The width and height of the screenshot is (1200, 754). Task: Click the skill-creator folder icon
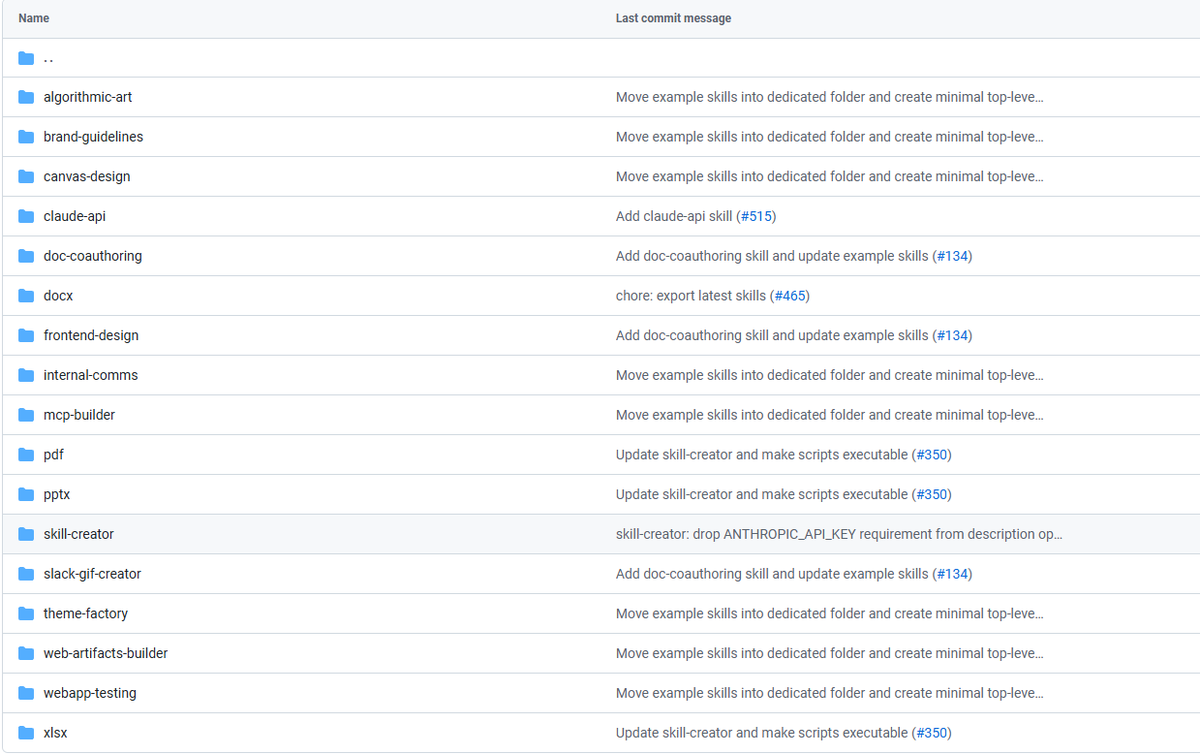(26, 534)
